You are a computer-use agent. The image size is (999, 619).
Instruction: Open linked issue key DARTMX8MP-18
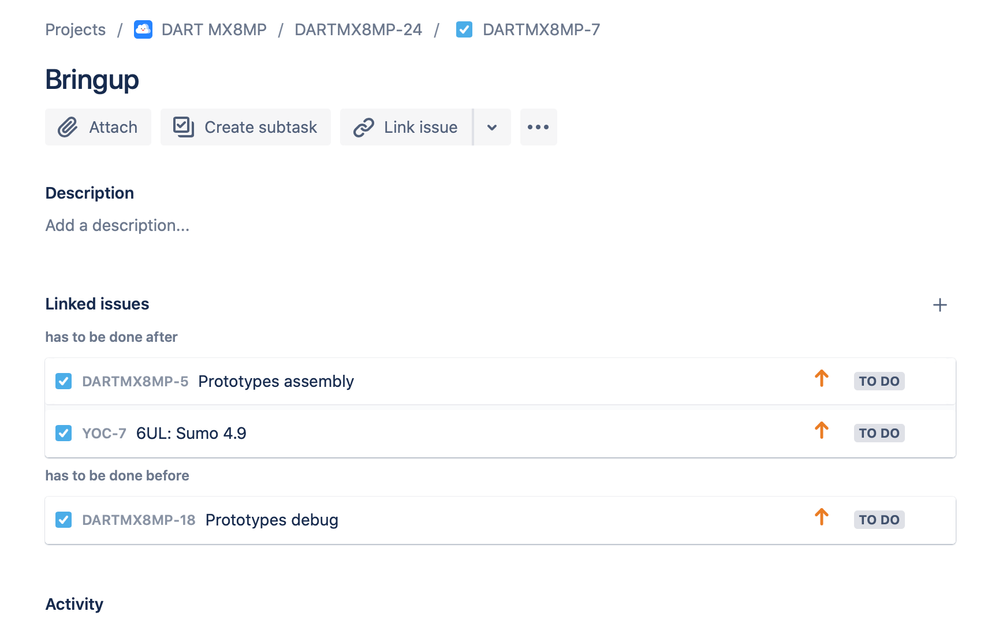point(138,520)
